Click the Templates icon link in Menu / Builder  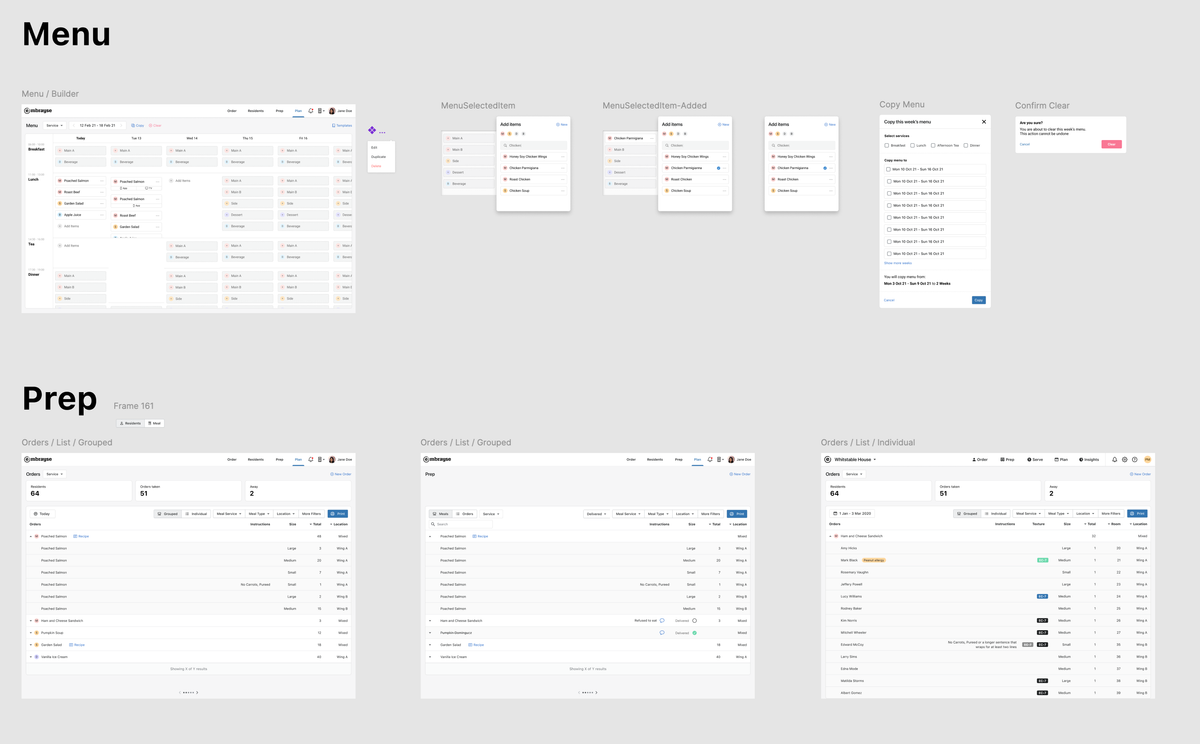click(342, 125)
